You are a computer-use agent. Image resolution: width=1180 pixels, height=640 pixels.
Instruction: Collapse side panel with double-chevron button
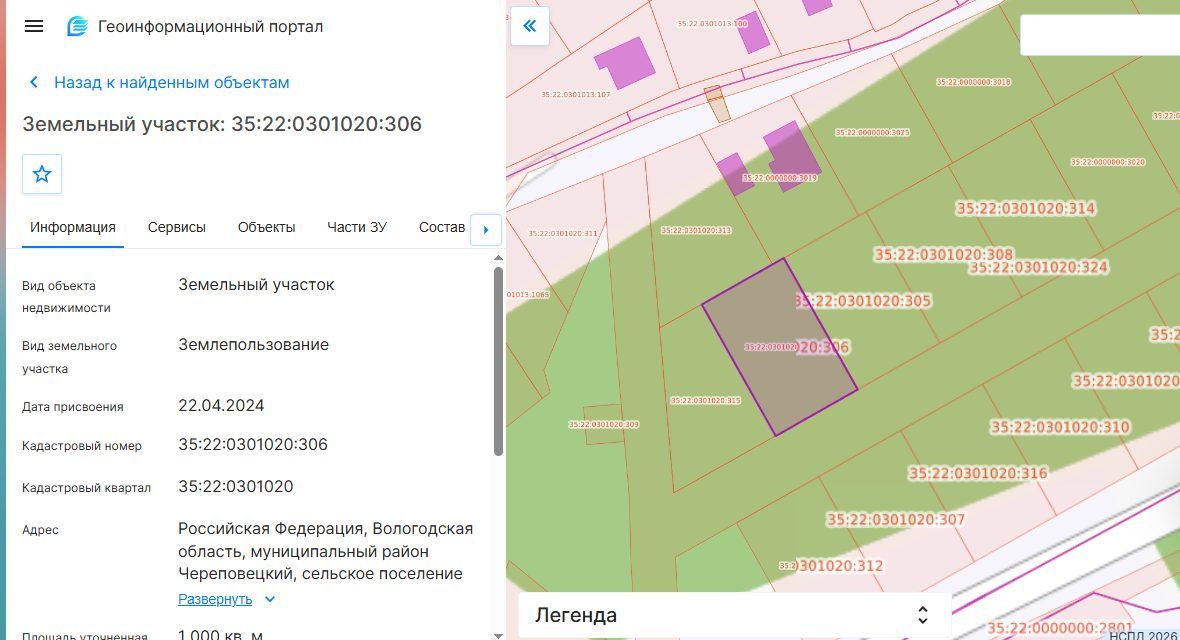click(x=530, y=26)
